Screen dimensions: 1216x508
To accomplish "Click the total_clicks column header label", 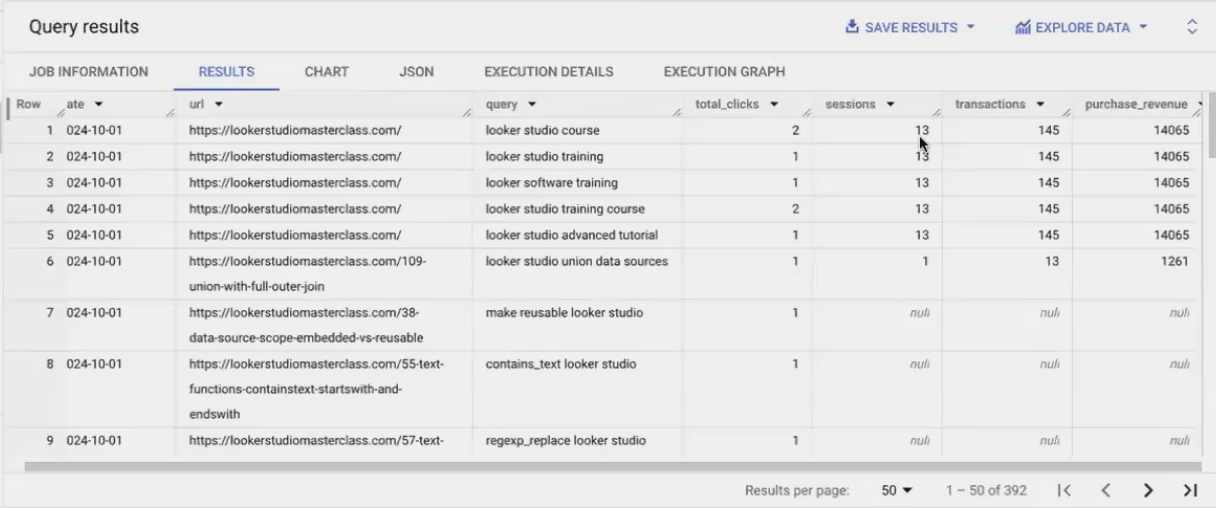I will click(728, 104).
